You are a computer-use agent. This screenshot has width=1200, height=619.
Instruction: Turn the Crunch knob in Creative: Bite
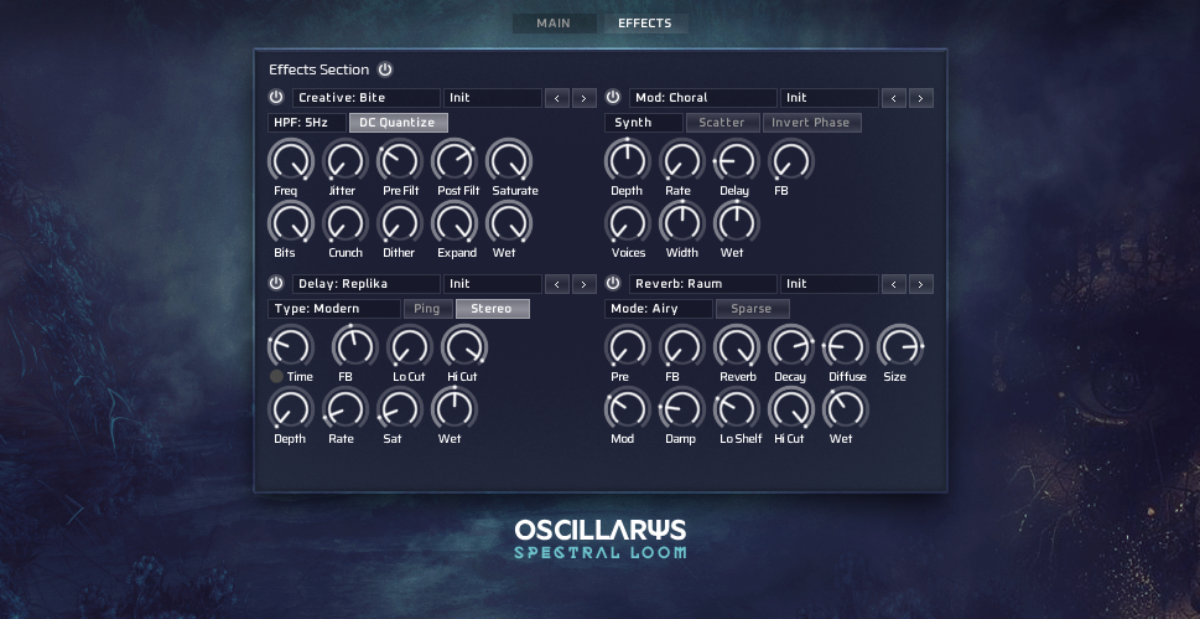click(345, 223)
